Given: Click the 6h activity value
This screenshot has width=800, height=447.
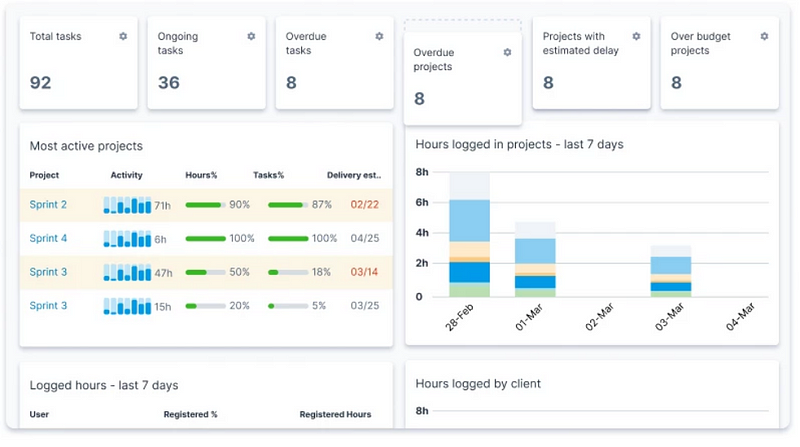Looking at the screenshot, I should (160, 239).
